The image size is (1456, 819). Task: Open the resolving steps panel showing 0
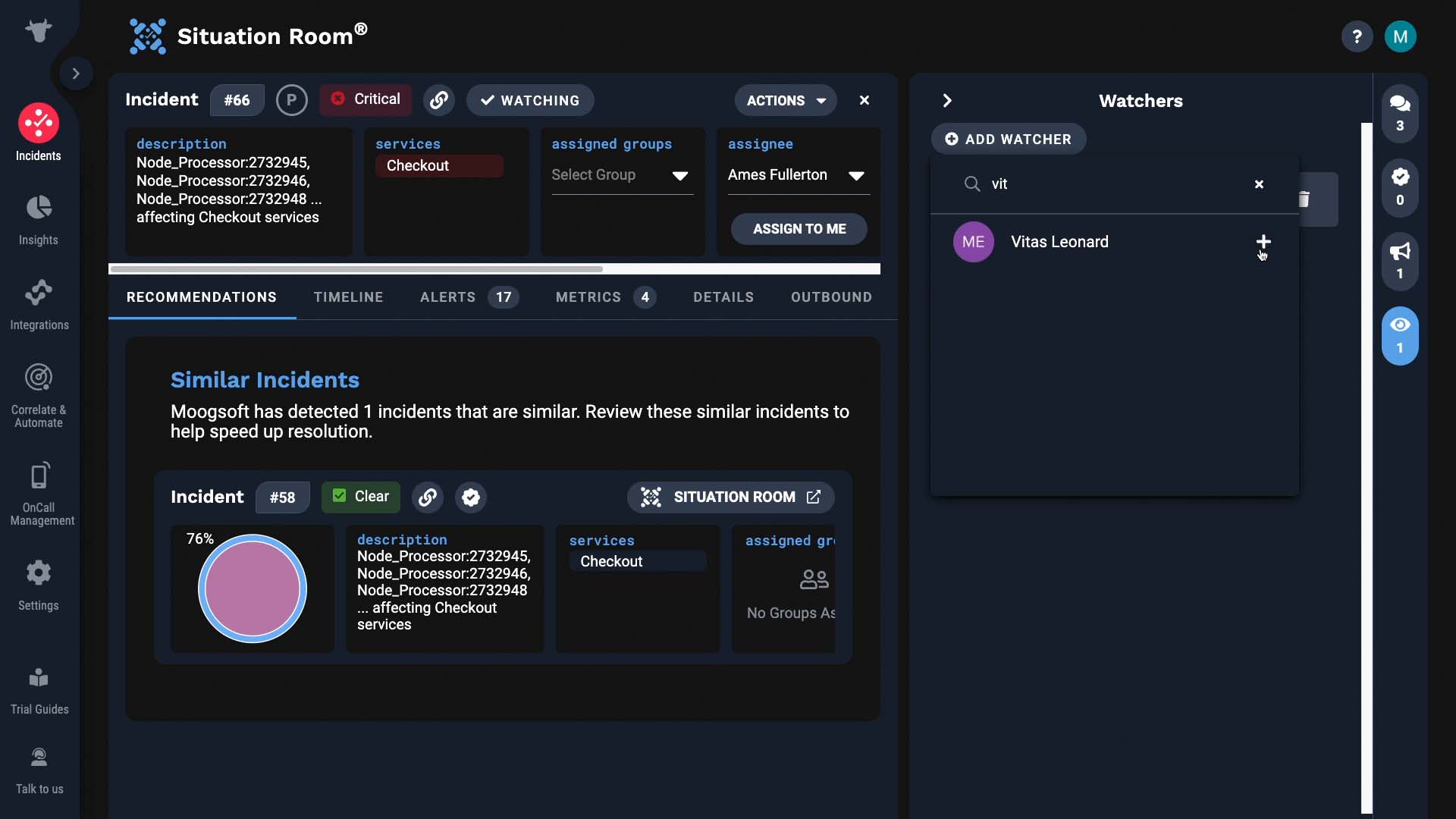click(1400, 187)
